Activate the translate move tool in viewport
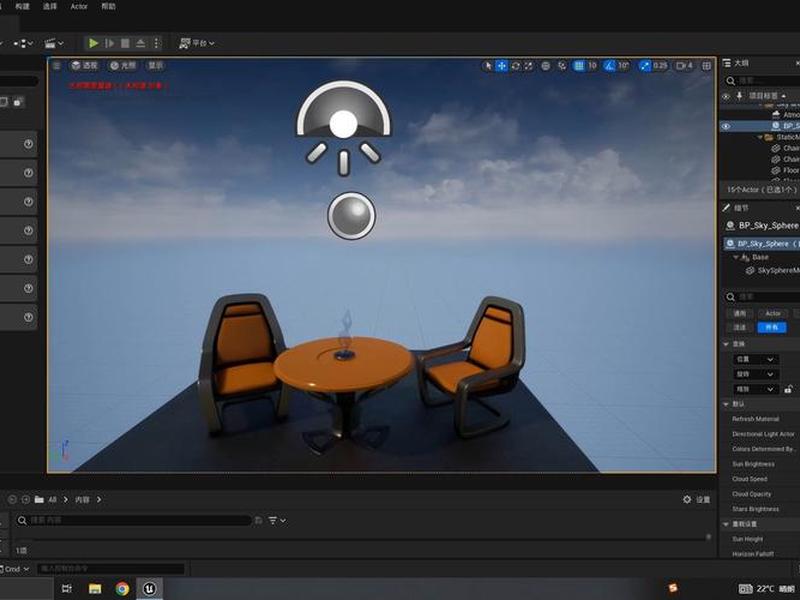The height and width of the screenshot is (600, 800). [x=502, y=66]
